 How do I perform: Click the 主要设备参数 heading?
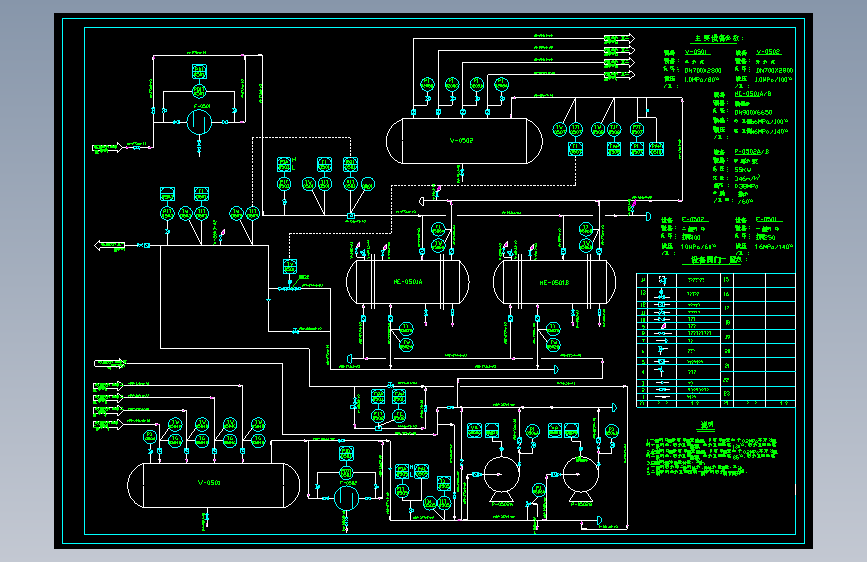(719, 38)
